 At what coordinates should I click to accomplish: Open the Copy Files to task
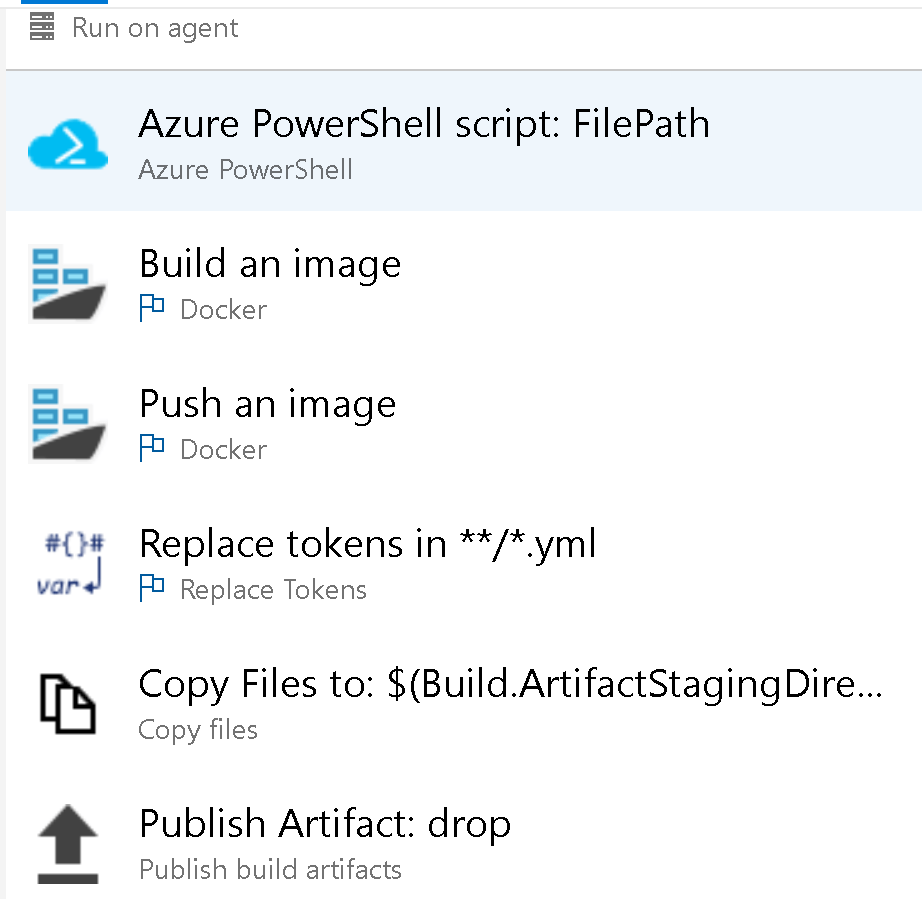pyautogui.click(x=510, y=685)
